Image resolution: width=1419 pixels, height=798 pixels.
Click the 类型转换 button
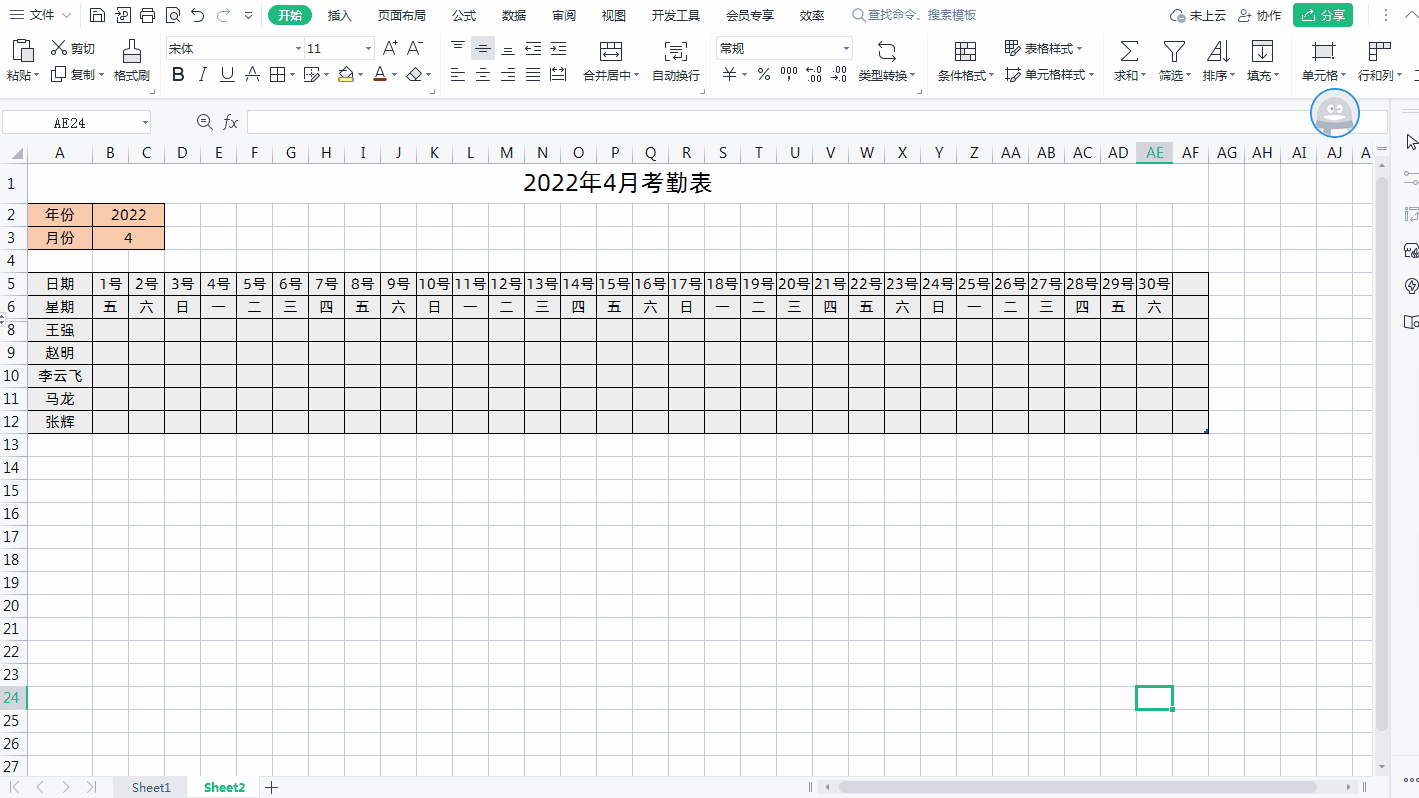click(x=886, y=60)
